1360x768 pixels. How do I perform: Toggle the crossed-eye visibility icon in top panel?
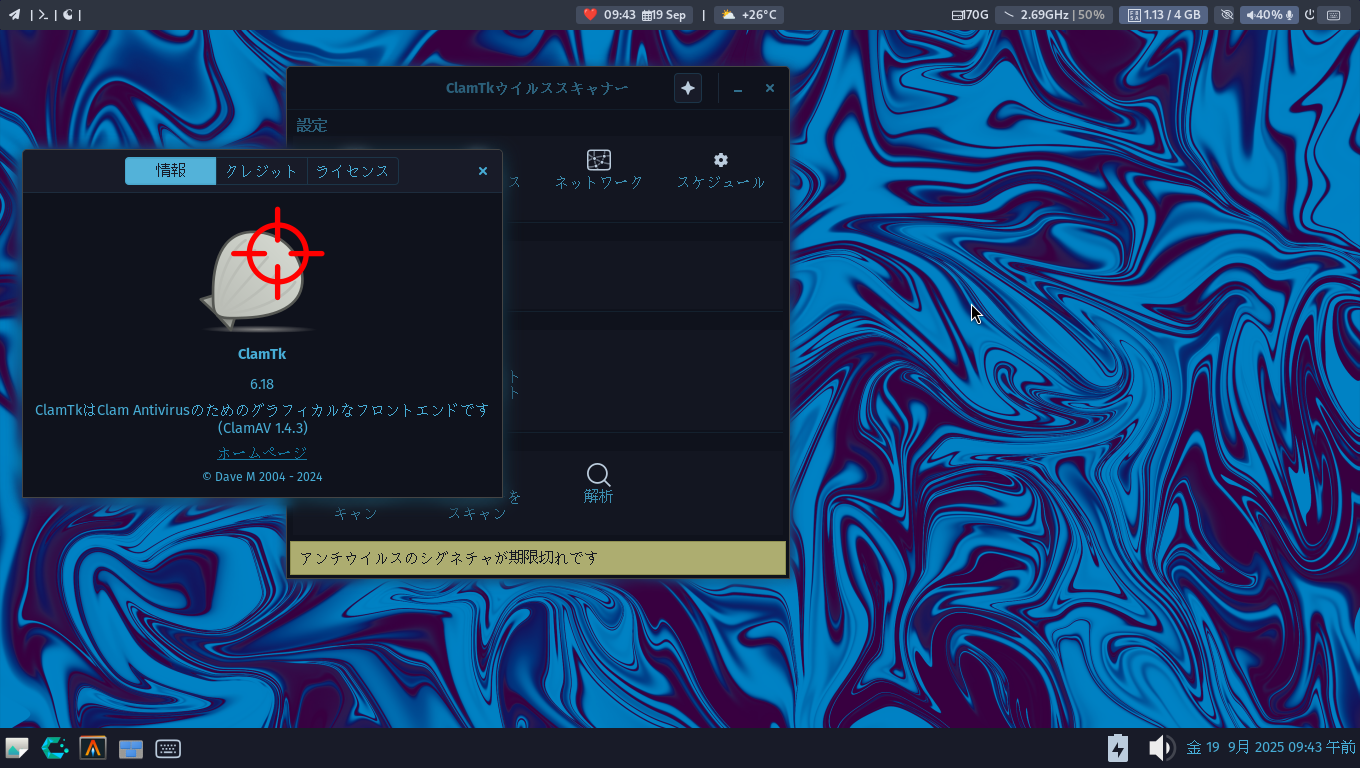[x=1227, y=15]
